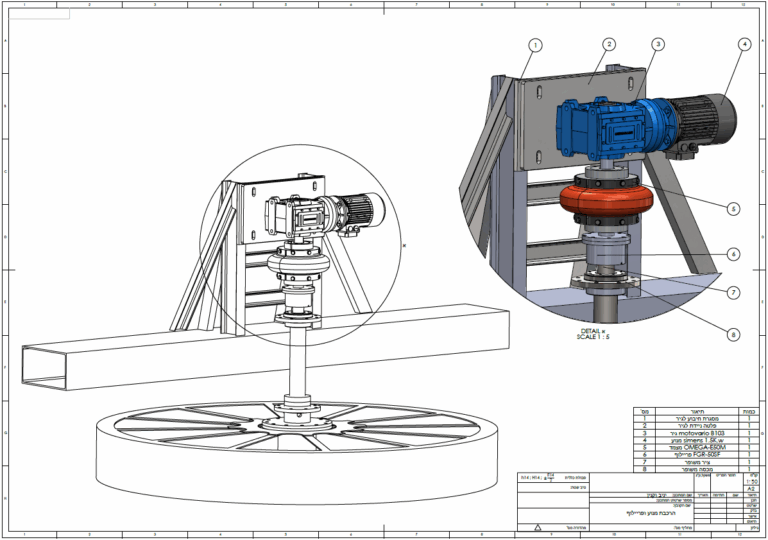Select balloon number 6 callout

(x=734, y=254)
